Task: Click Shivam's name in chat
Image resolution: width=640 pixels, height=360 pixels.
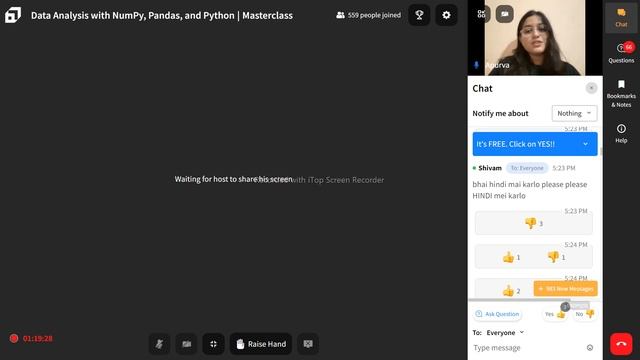Action: (490, 168)
